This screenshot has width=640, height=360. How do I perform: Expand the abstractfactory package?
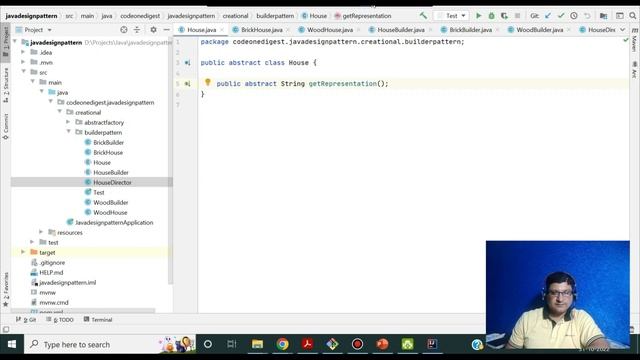click(69, 122)
